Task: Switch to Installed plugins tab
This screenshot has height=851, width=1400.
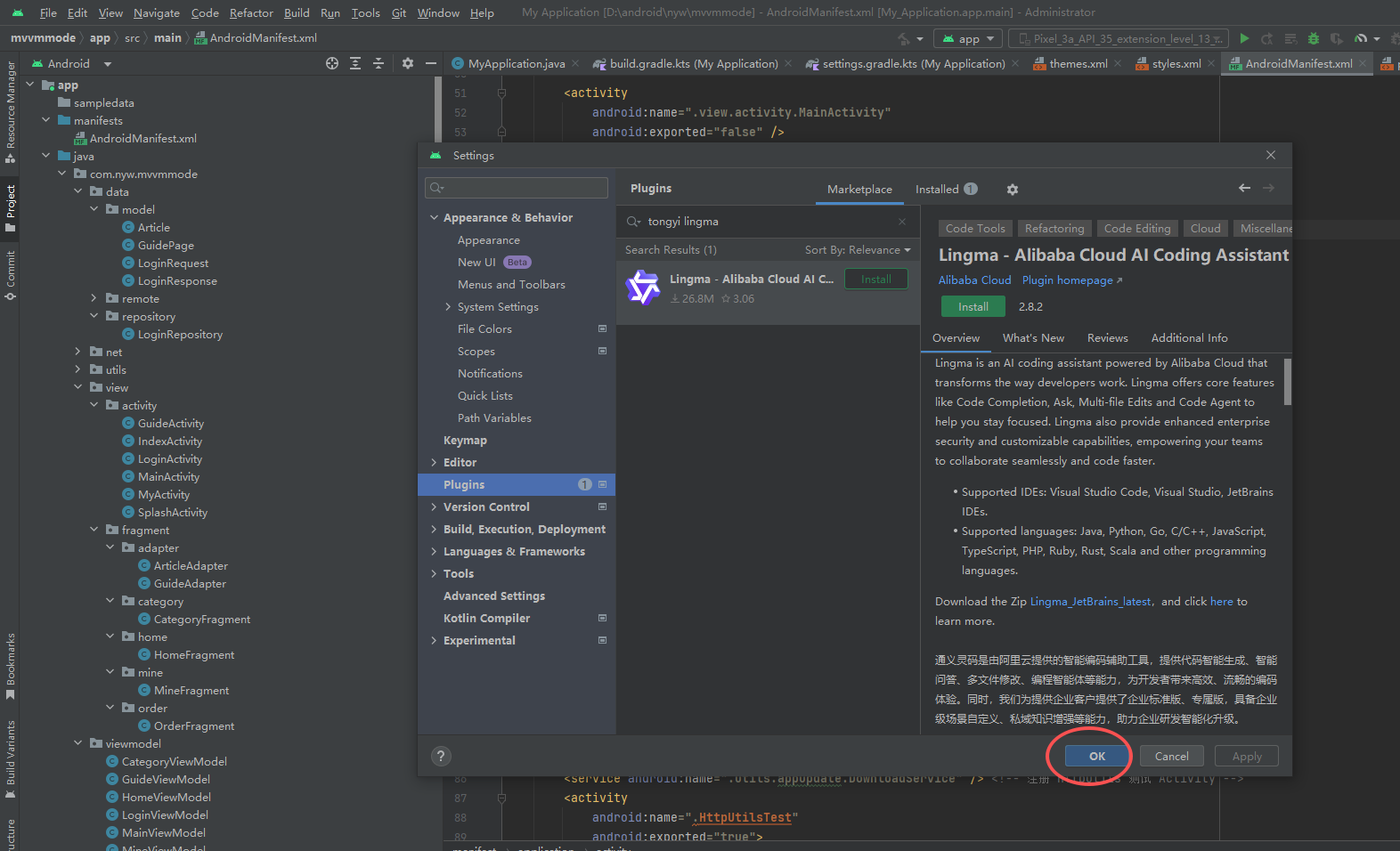Action: [946, 190]
